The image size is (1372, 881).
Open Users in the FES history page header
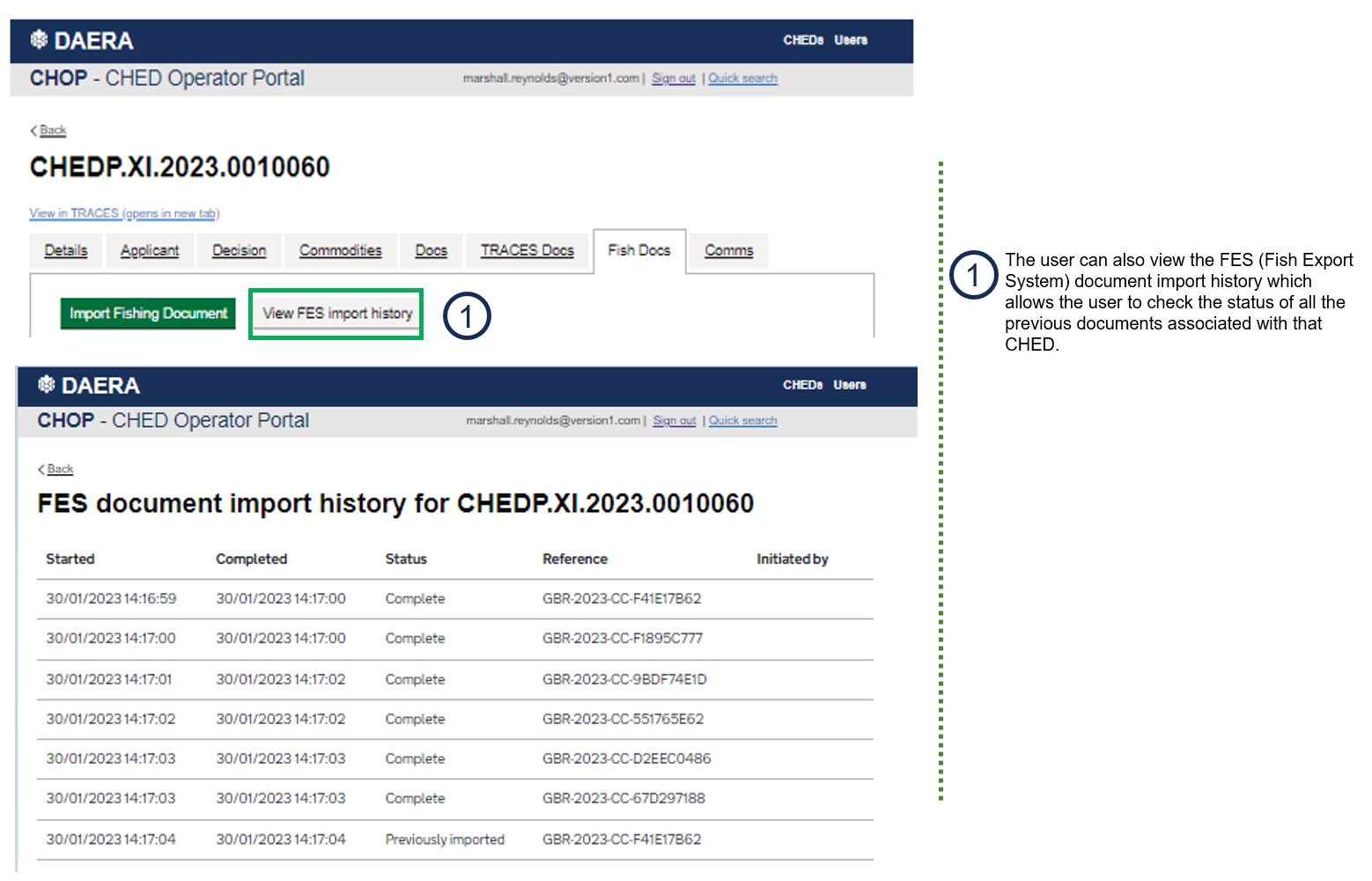coord(850,384)
